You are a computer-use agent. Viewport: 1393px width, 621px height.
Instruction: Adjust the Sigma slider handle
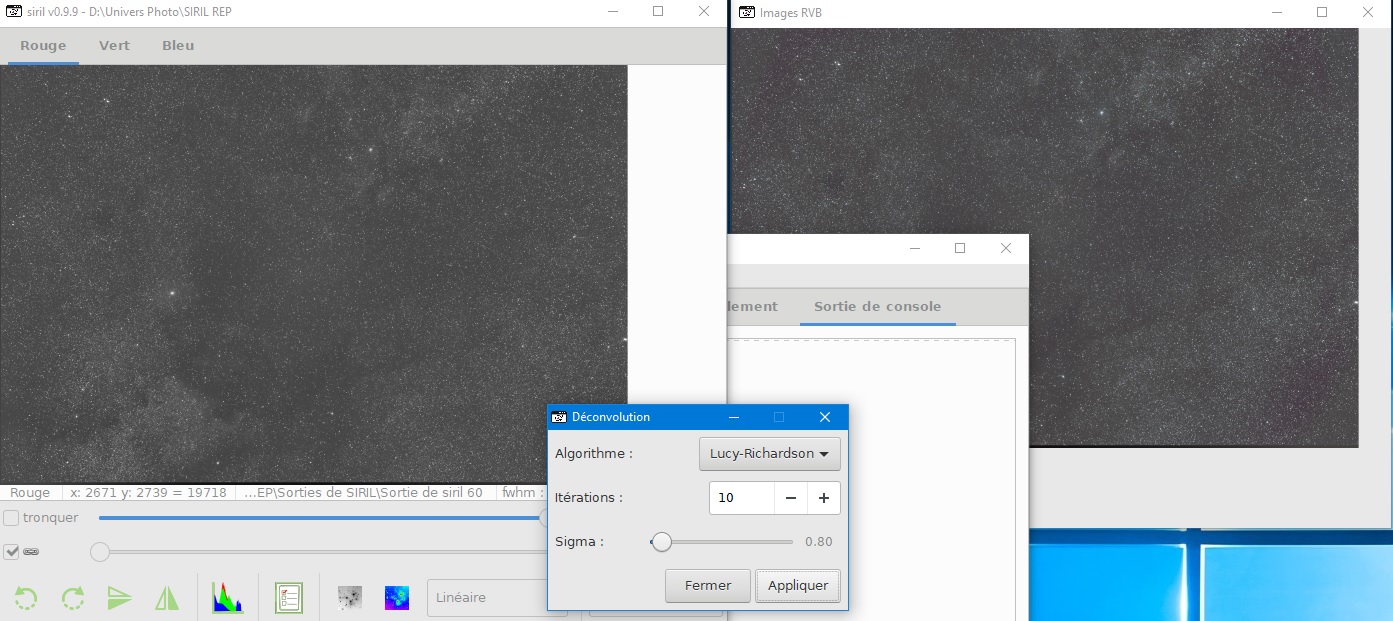point(661,542)
